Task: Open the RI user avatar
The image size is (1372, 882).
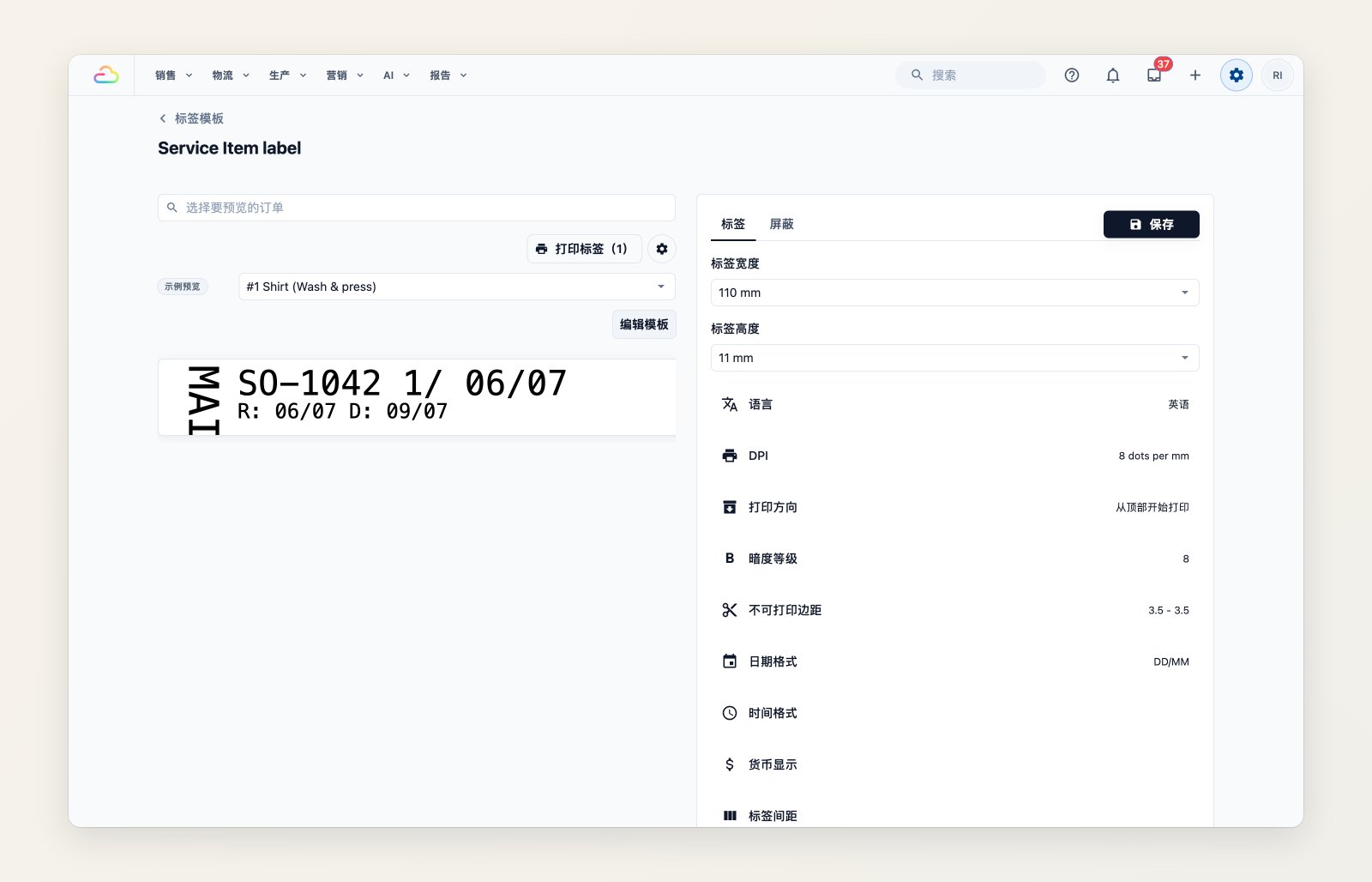Action: [1278, 76]
